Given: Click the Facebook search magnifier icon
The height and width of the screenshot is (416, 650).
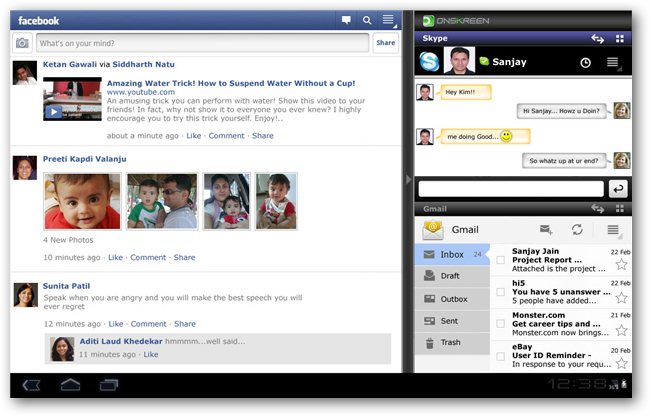Looking at the screenshot, I should [367, 20].
